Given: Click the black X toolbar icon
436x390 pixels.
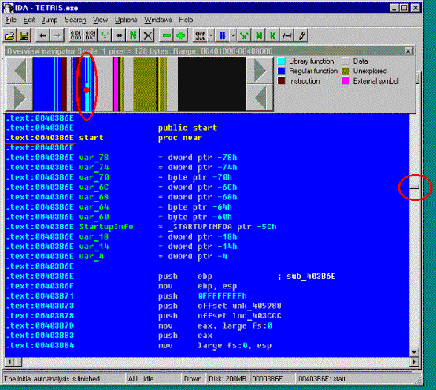Looking at the screenshot, I should click(x=148, y=35).
